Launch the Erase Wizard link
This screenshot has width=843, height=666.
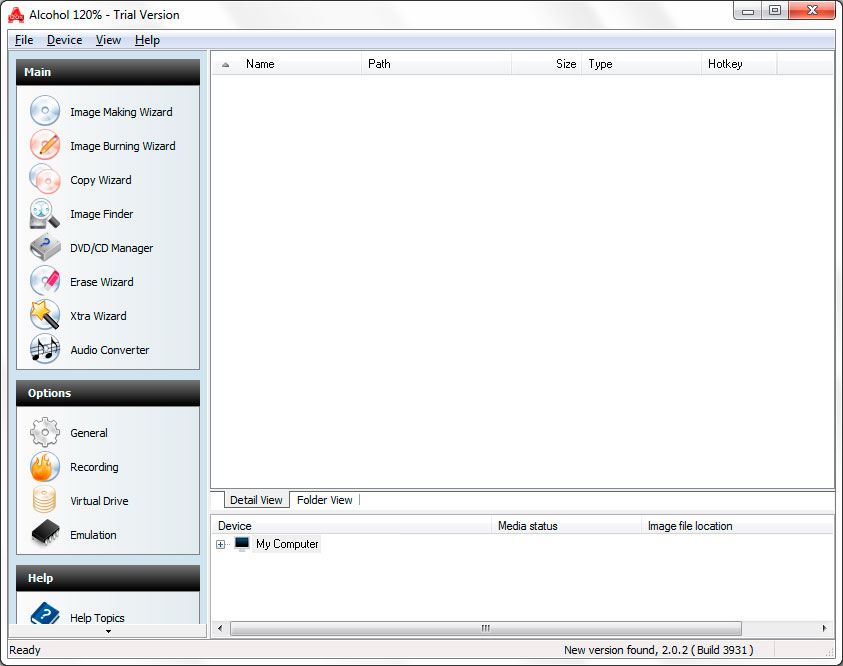tap(102, 282)
